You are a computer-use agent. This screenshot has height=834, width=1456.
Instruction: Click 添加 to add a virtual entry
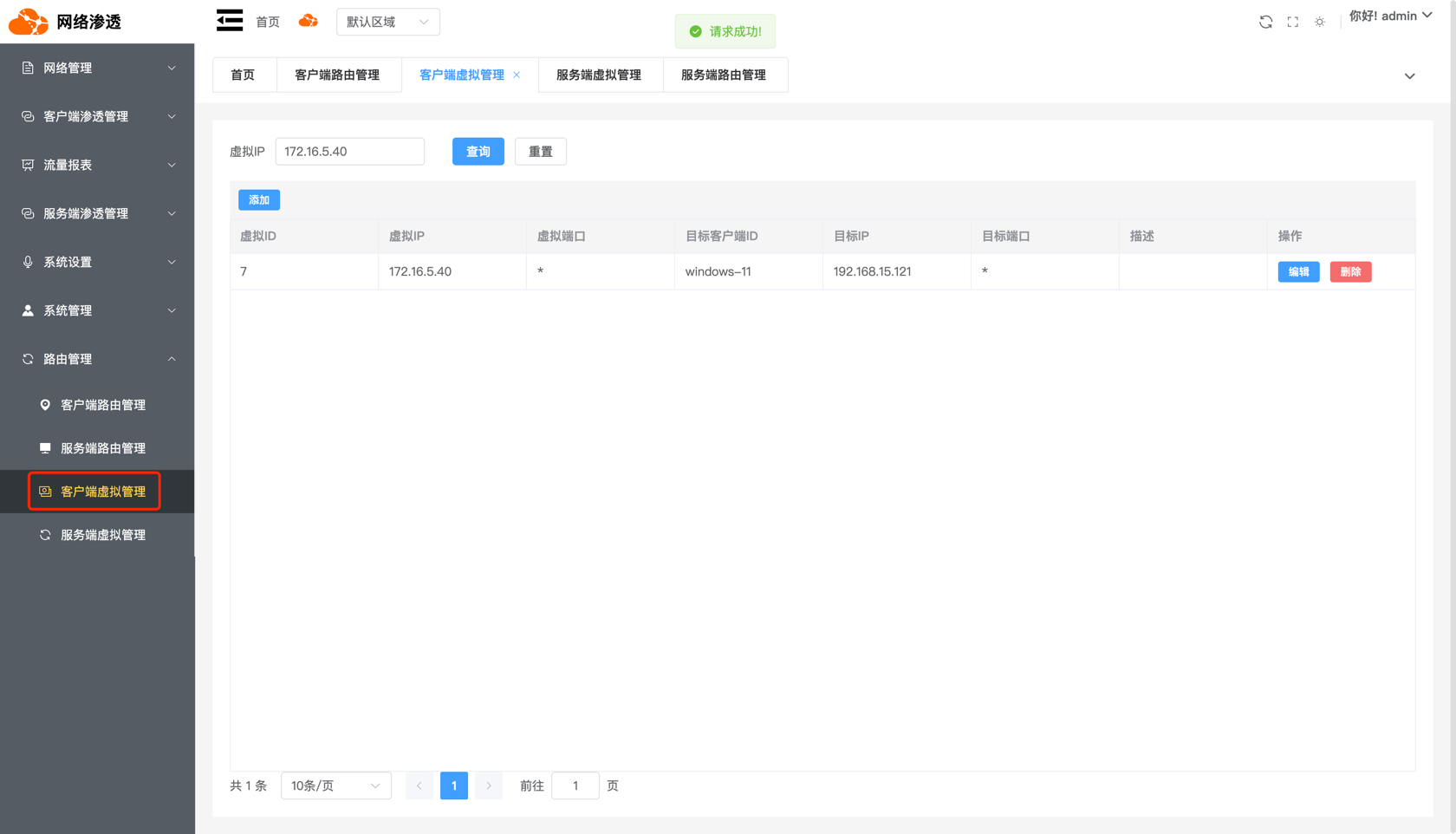pos(258,200)
